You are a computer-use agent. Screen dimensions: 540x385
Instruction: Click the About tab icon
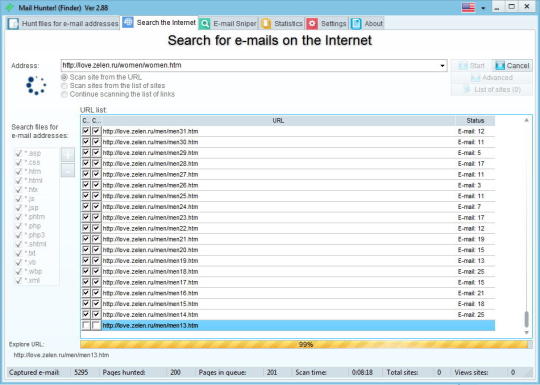coord(356,23)
